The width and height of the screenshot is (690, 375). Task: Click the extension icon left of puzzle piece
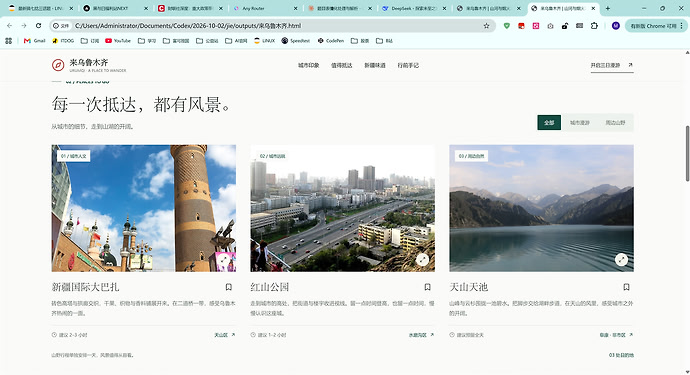tap(580, 26)
